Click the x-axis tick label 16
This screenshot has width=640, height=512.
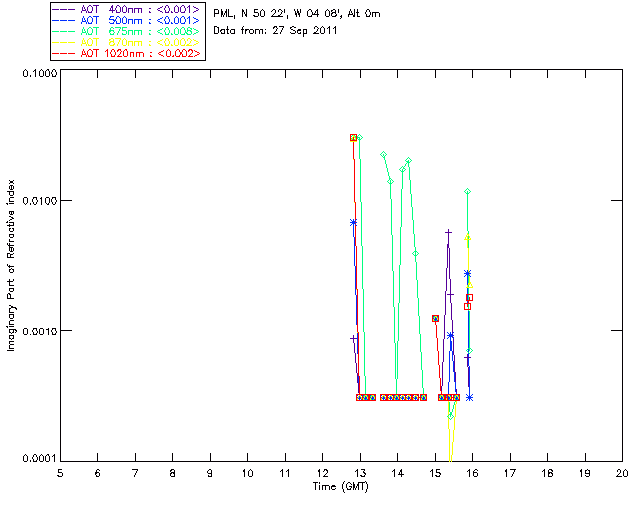(473, 473)
